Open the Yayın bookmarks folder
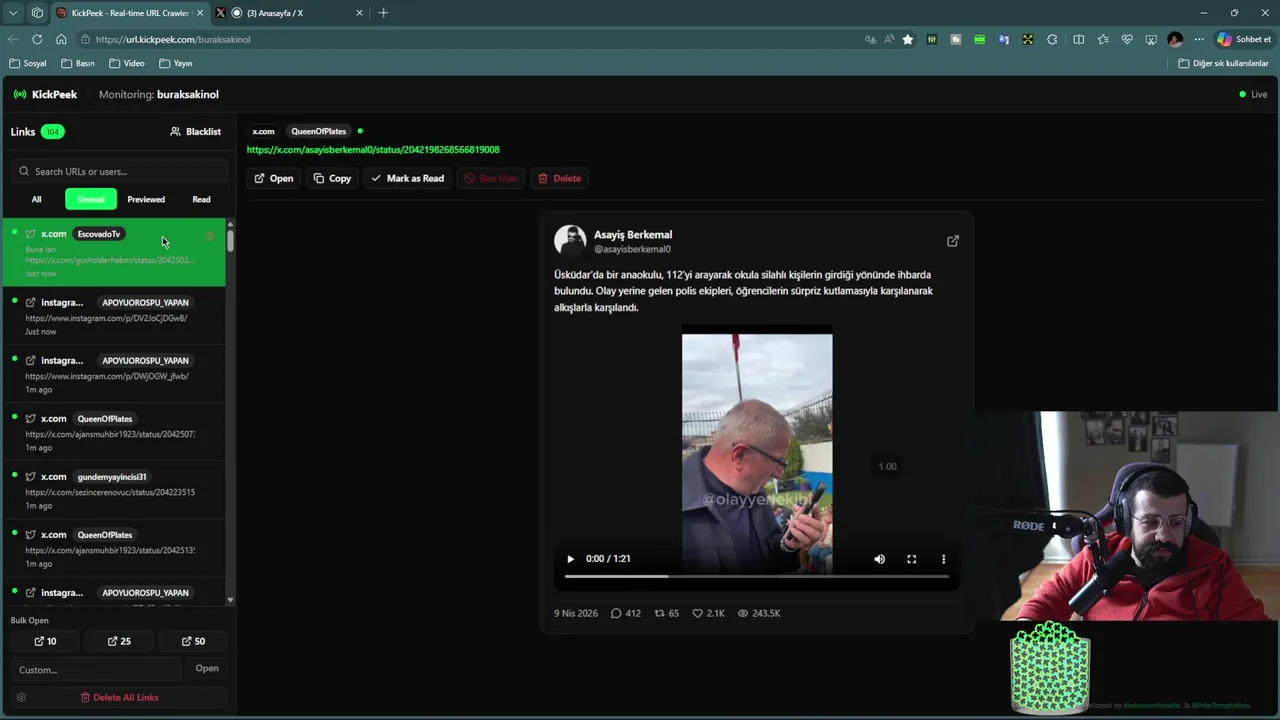This screenshot has height=720, width=1280. [176, 63]
